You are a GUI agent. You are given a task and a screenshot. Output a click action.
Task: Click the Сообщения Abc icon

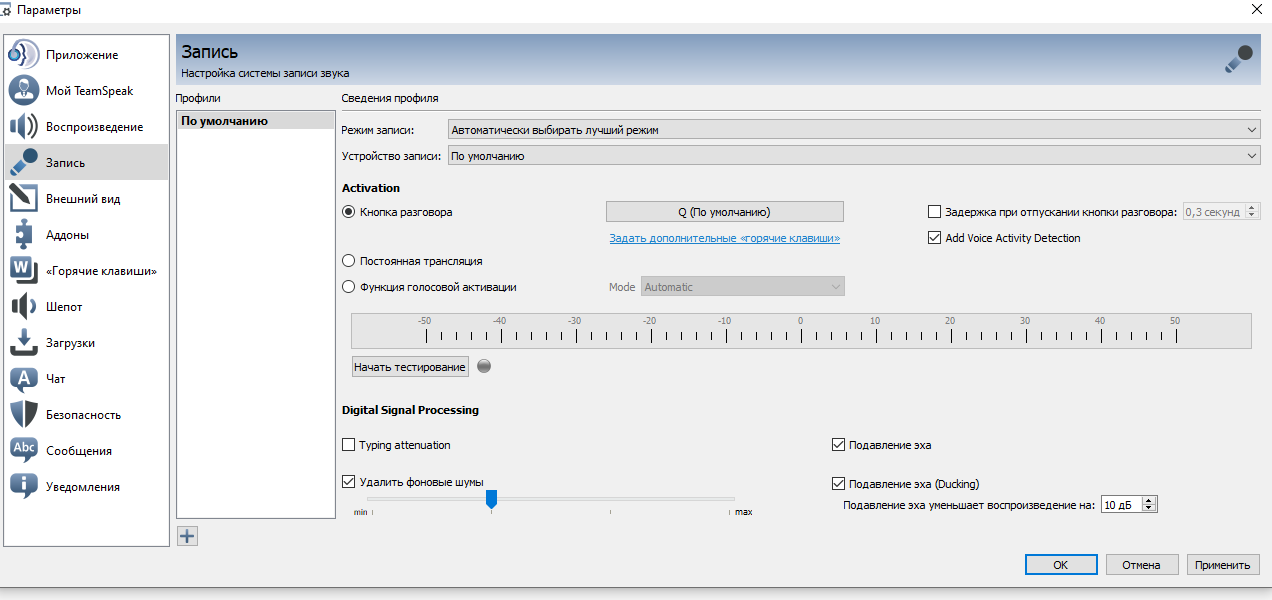(x=24, y=451)
